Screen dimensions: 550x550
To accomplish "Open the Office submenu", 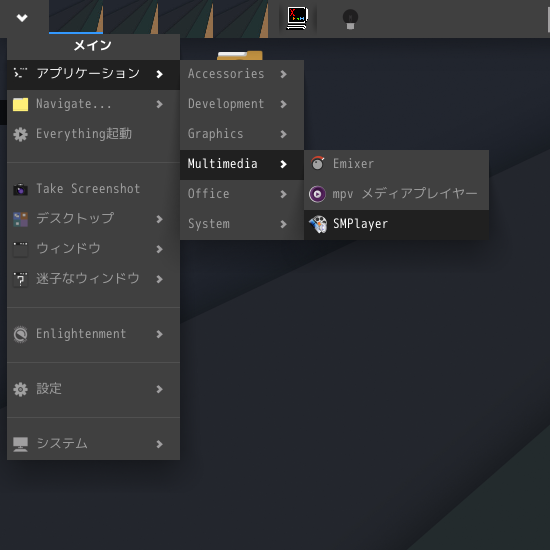I will (x=242, y=194).
